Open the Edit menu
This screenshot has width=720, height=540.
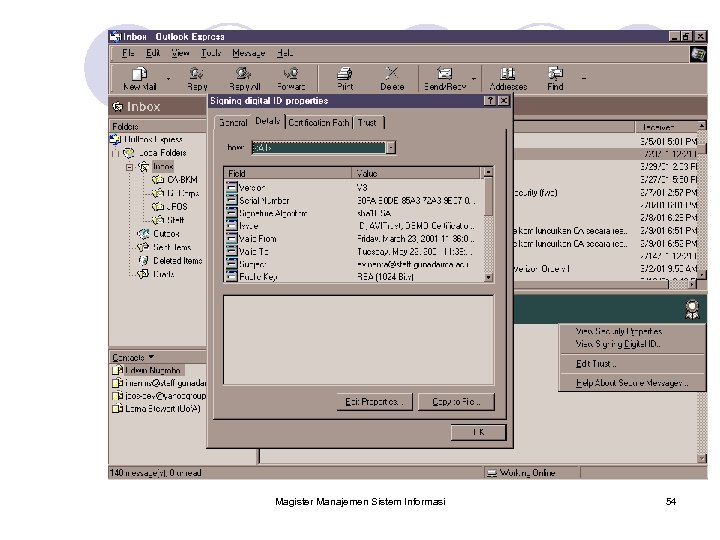pyautogui.click(x=153, y=53)
